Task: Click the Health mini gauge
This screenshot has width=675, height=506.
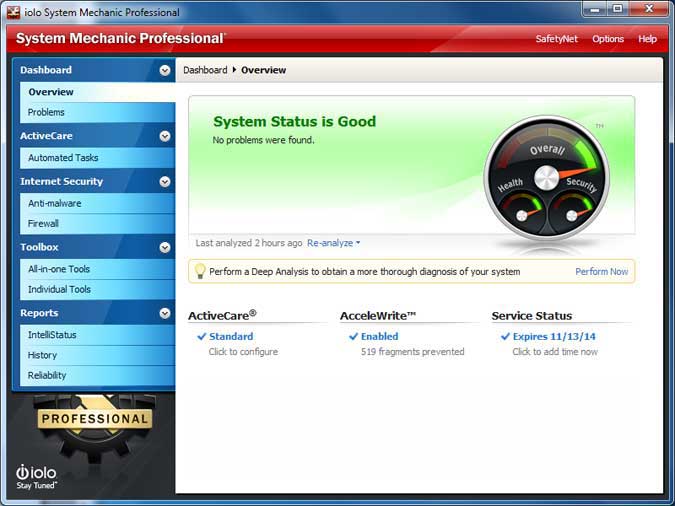Action: click(x=522, y=213)
